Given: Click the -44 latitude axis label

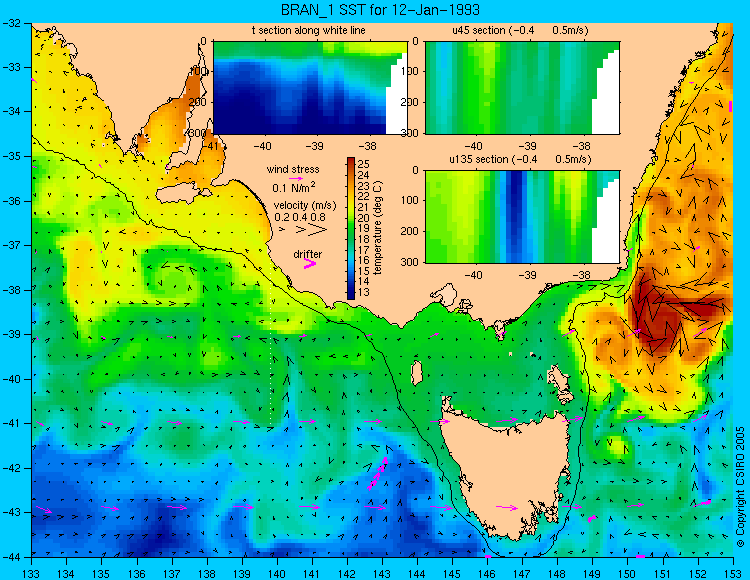Looking at the screenshot, I should 12,557.
